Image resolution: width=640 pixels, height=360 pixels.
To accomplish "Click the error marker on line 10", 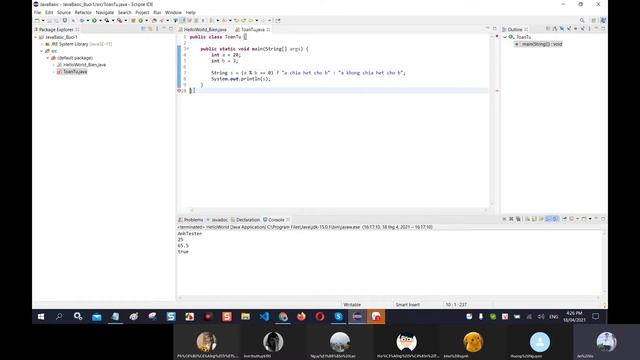I will pyautogui.click(x=179, y=91).
